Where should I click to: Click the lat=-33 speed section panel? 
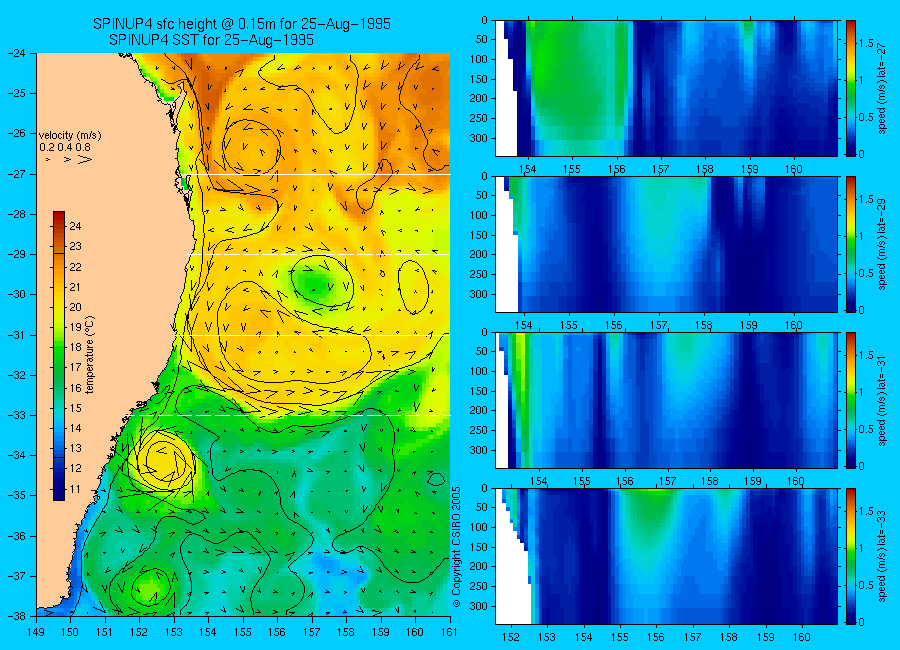pyautogui.click(x=666, y=556)
